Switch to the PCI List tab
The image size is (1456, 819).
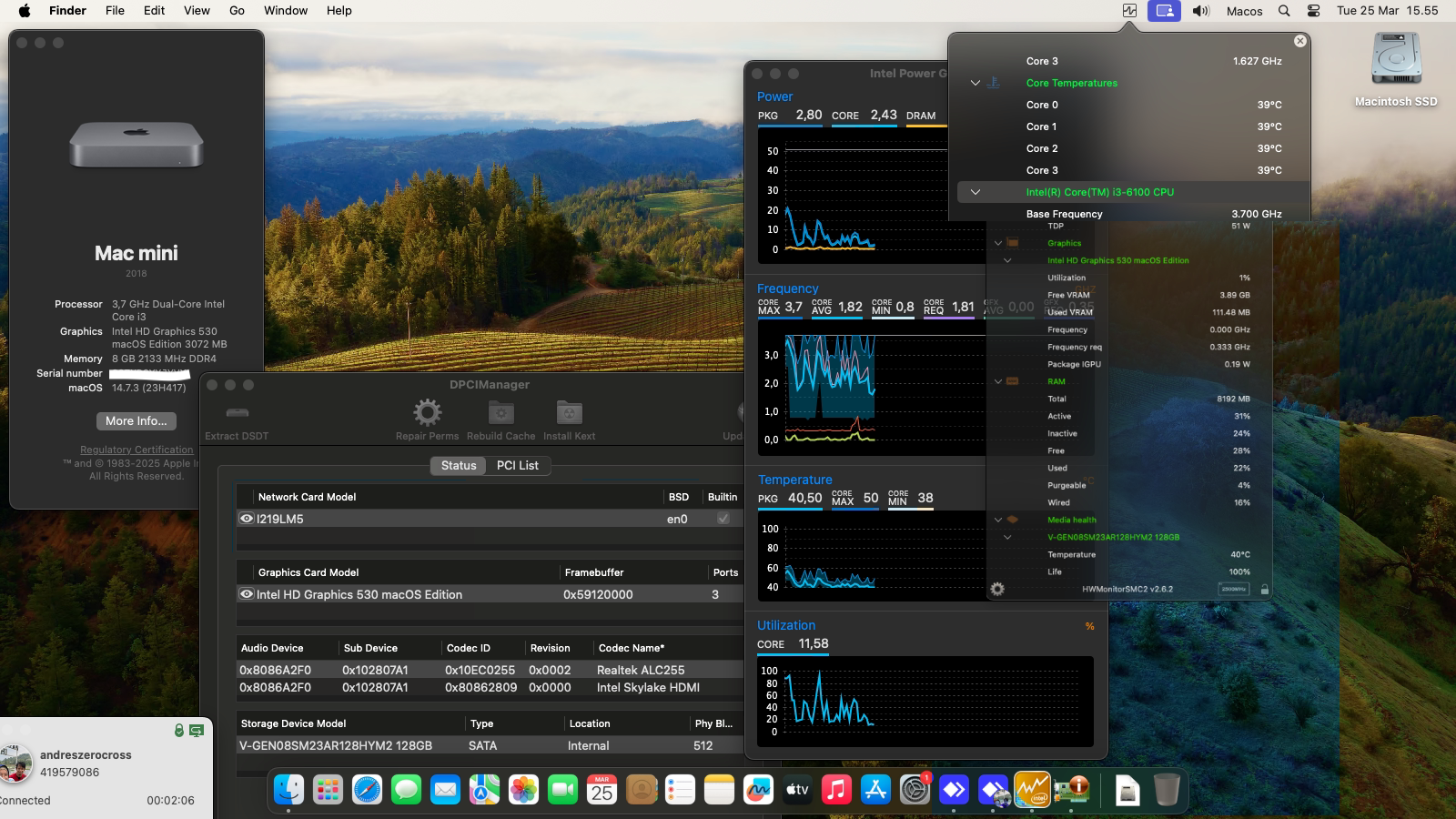(518, 465)
